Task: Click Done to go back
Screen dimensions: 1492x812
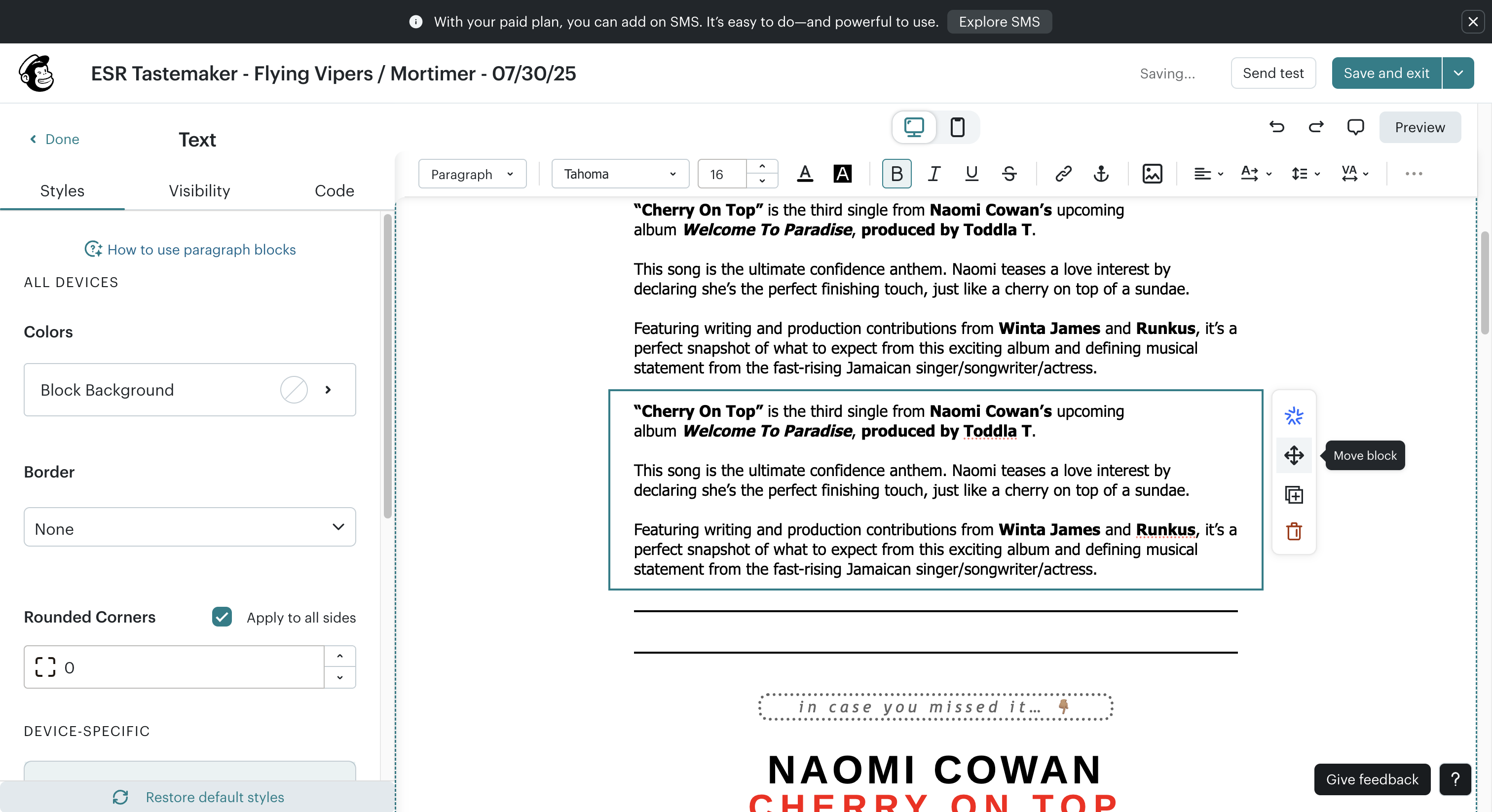Action: click(55, 139)
